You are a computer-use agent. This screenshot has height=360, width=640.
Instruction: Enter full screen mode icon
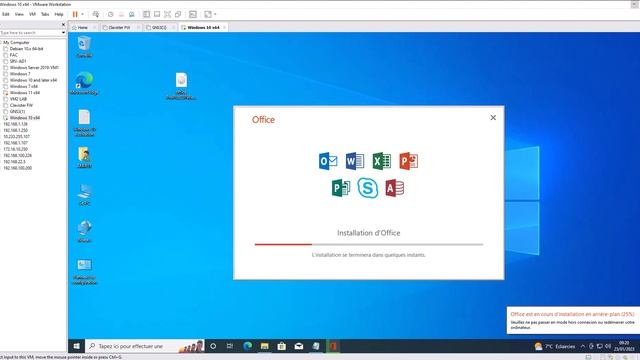click(x=167, y=14)
